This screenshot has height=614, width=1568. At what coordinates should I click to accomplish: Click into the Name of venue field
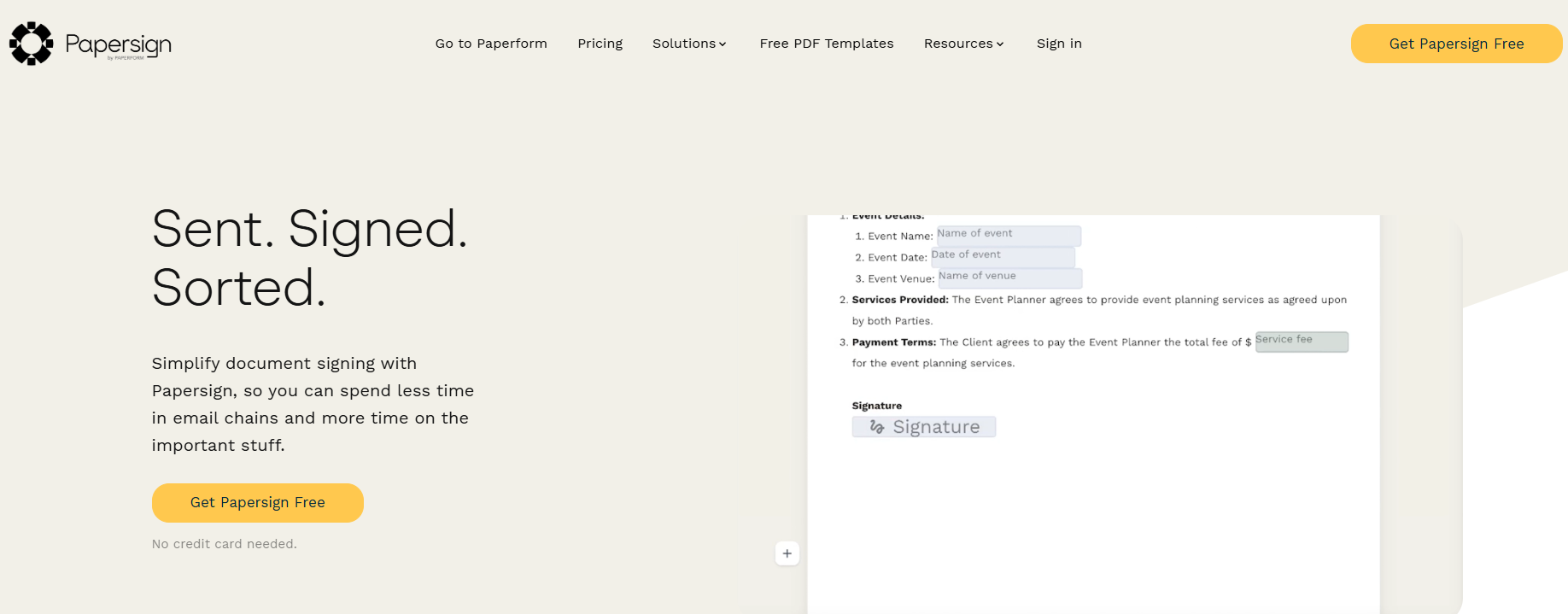click(x=1009, y=278)
